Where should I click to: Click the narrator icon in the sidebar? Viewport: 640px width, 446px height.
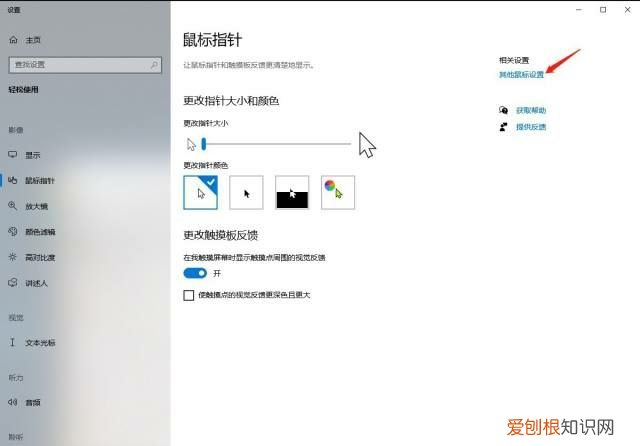tap(13, 282)
